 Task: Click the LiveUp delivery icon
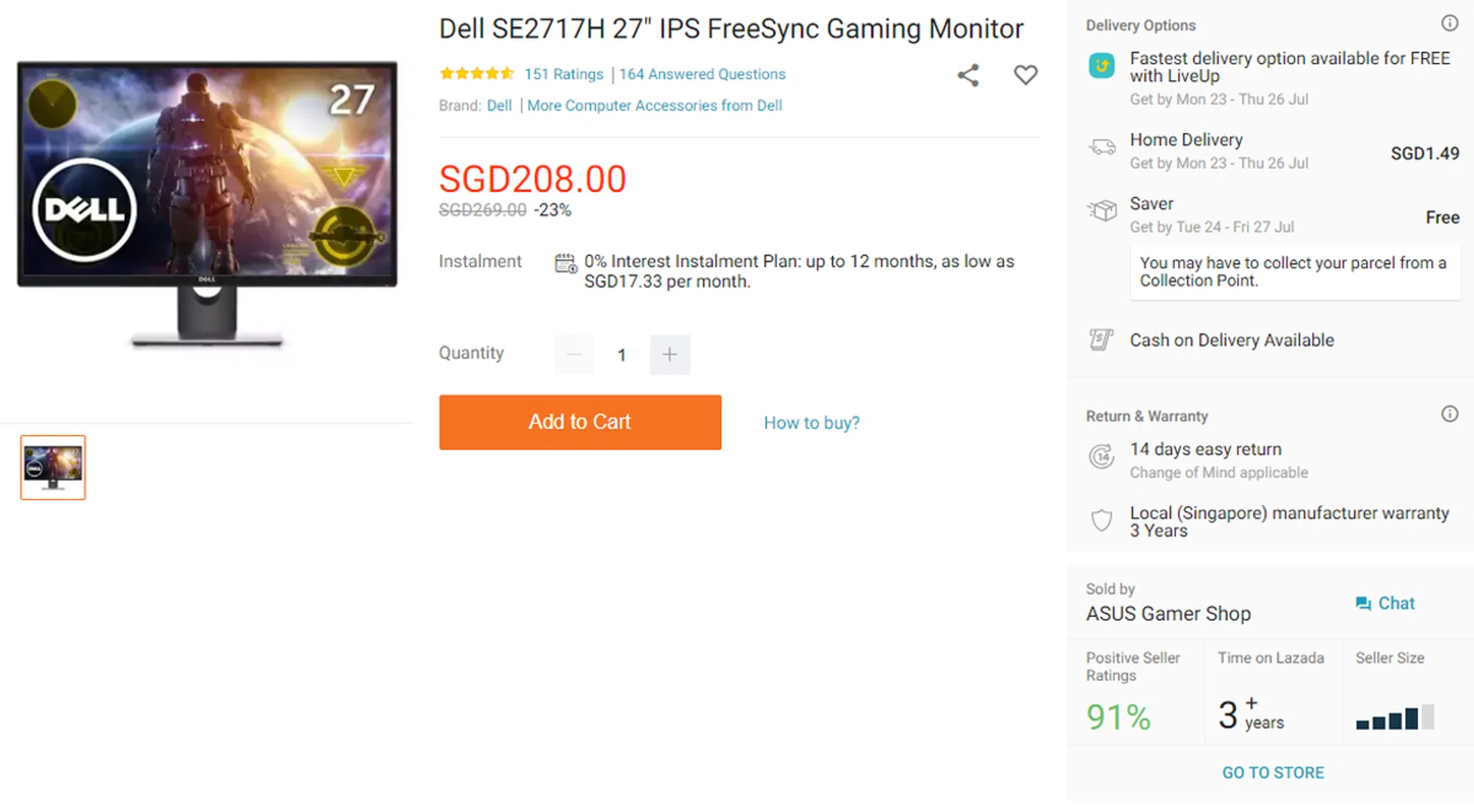coord(1102,66)
